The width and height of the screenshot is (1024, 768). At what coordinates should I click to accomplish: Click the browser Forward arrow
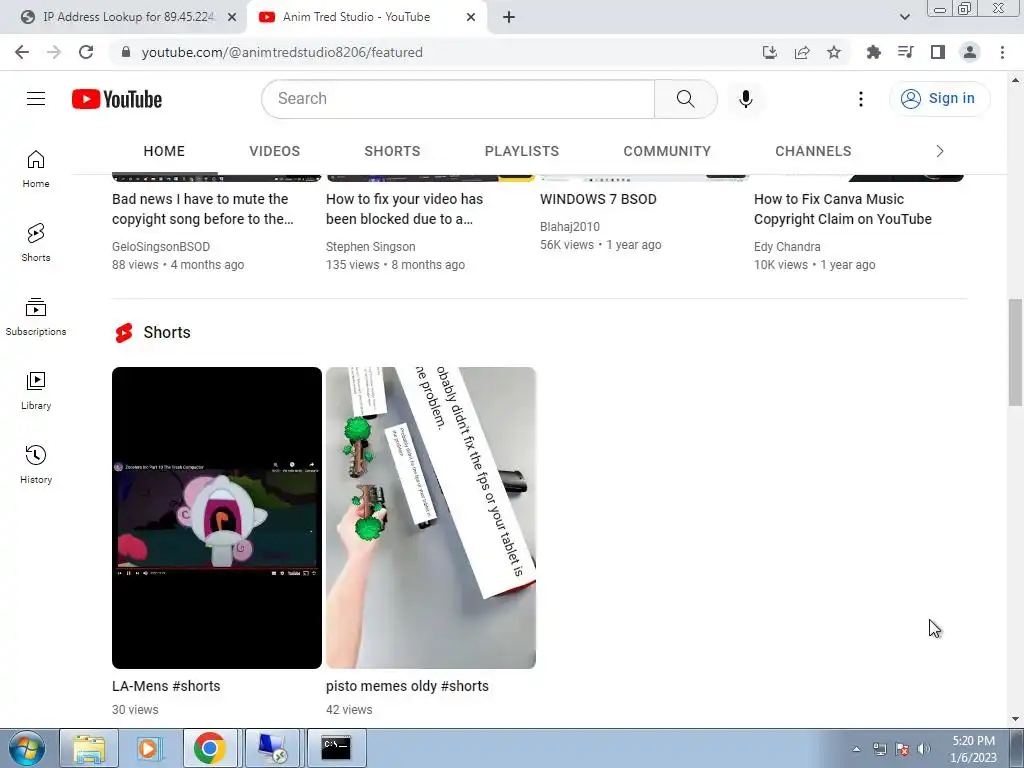pyautogui.click(x=54, y=52)
